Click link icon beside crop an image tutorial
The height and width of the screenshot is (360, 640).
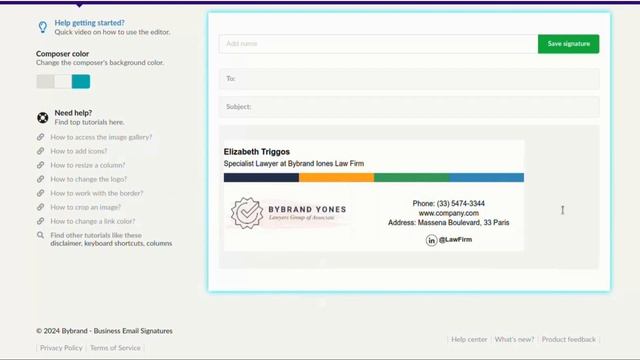tap(40, 207)
